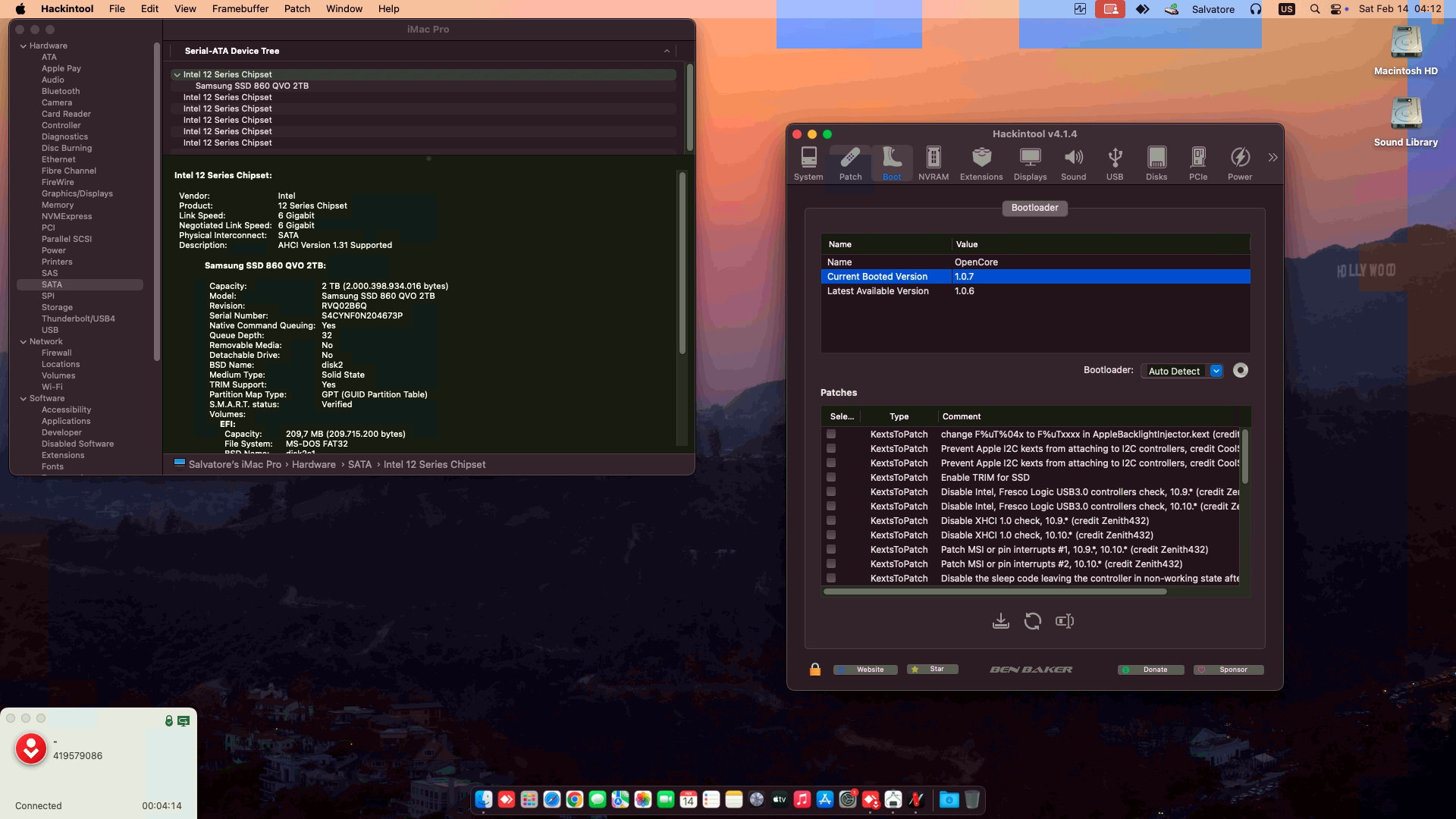Click the Donate button
1456x819 pixels.
tap(1150, 670)
